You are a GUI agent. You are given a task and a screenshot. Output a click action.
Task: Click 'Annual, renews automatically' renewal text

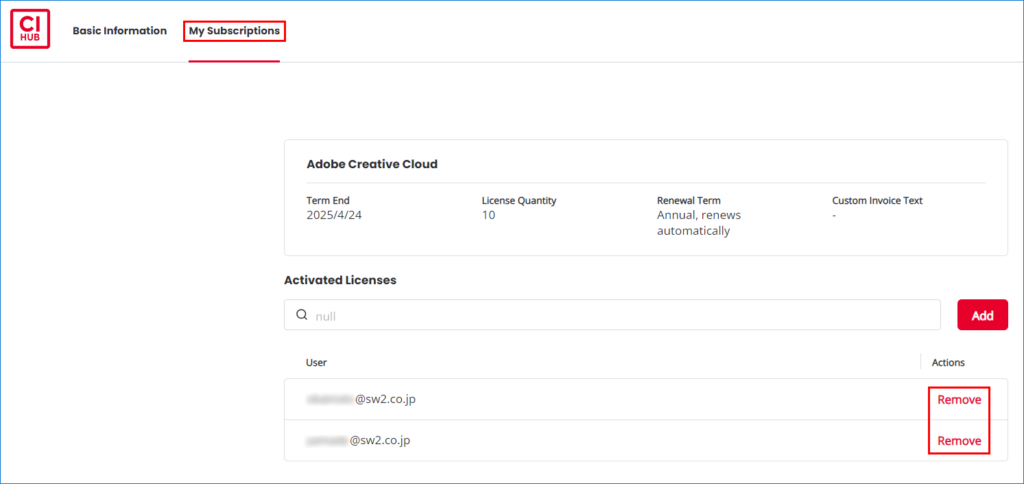point(699,223)
